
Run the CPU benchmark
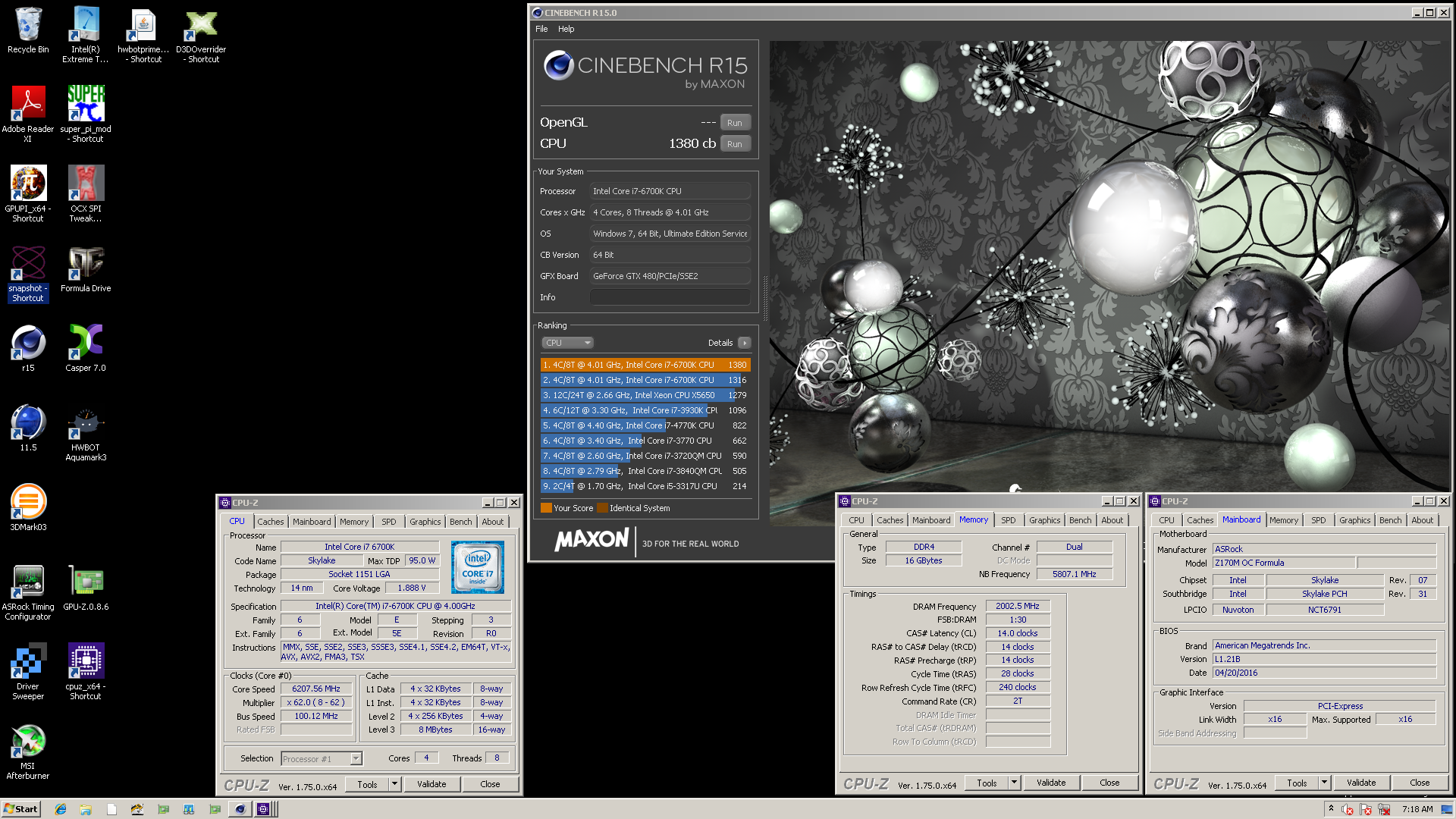pos(735,144)
